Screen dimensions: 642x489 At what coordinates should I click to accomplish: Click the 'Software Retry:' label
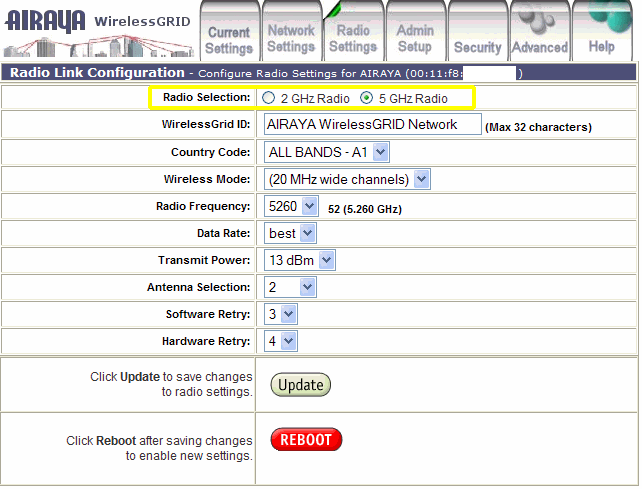(x=208, y=314)
